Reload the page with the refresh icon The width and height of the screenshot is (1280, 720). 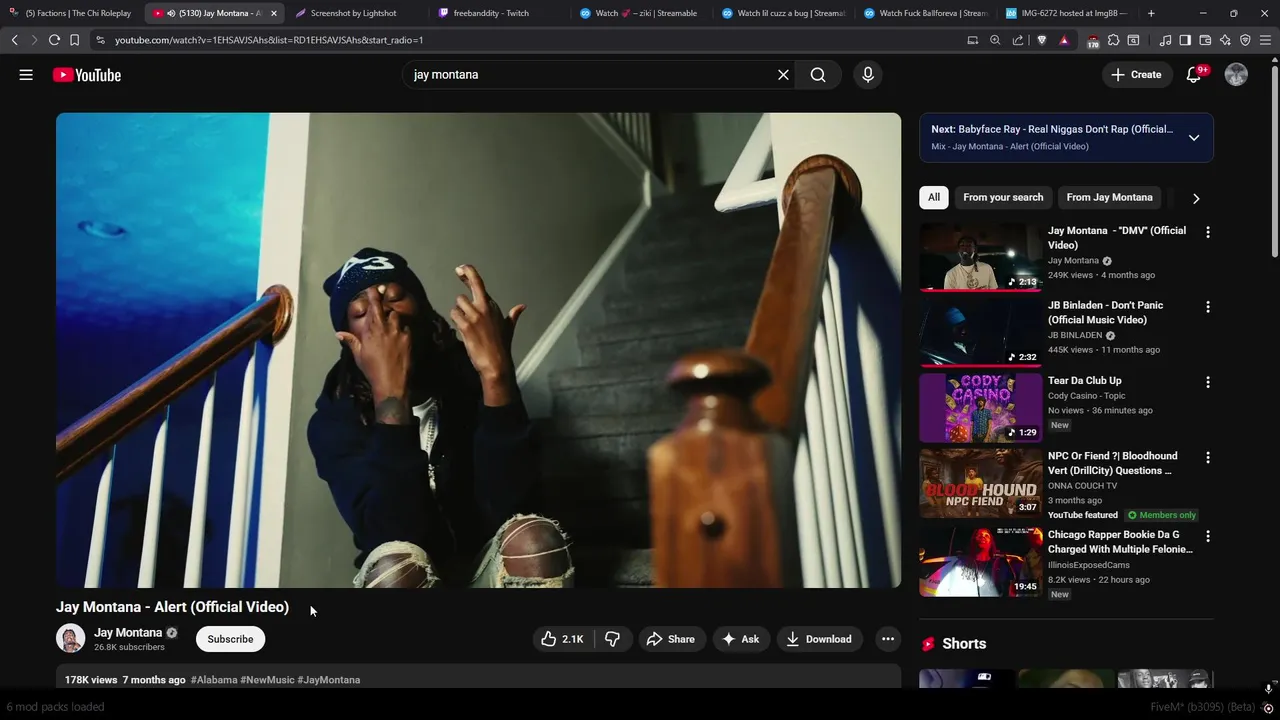[54, 40]
